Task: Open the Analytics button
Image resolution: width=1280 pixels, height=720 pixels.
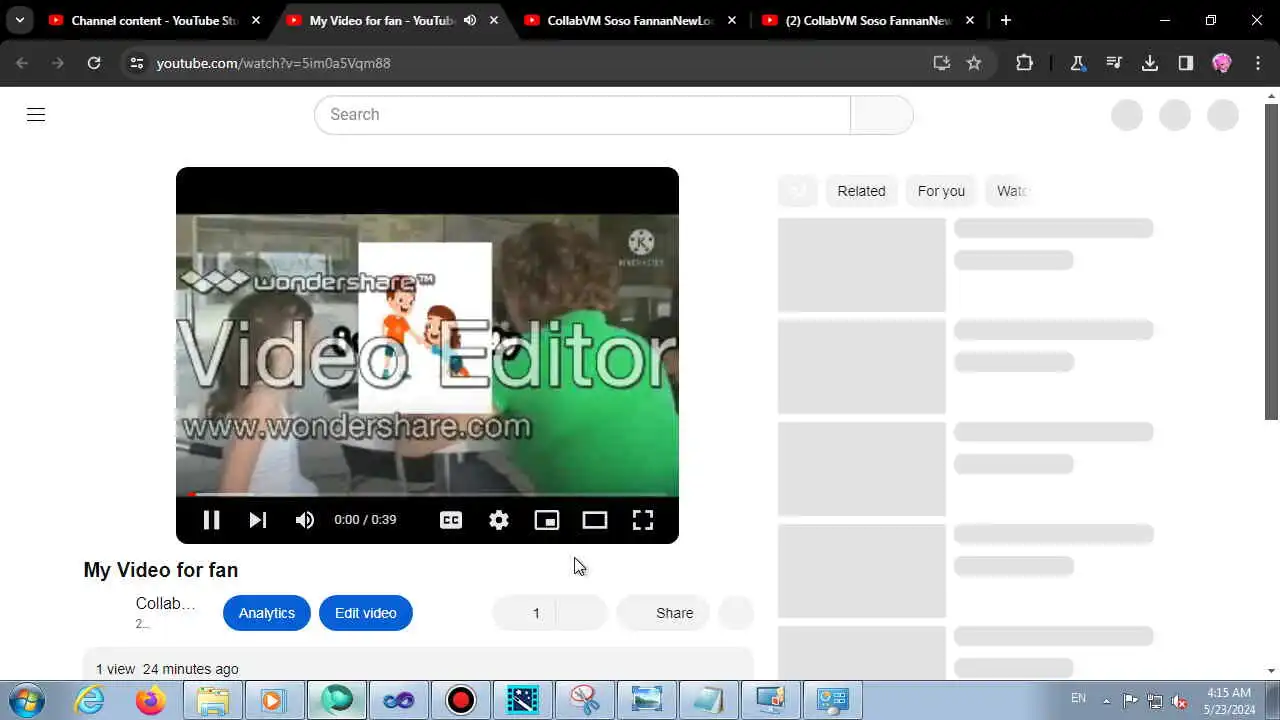Action: pyautogui.click(x=267, y=613)
